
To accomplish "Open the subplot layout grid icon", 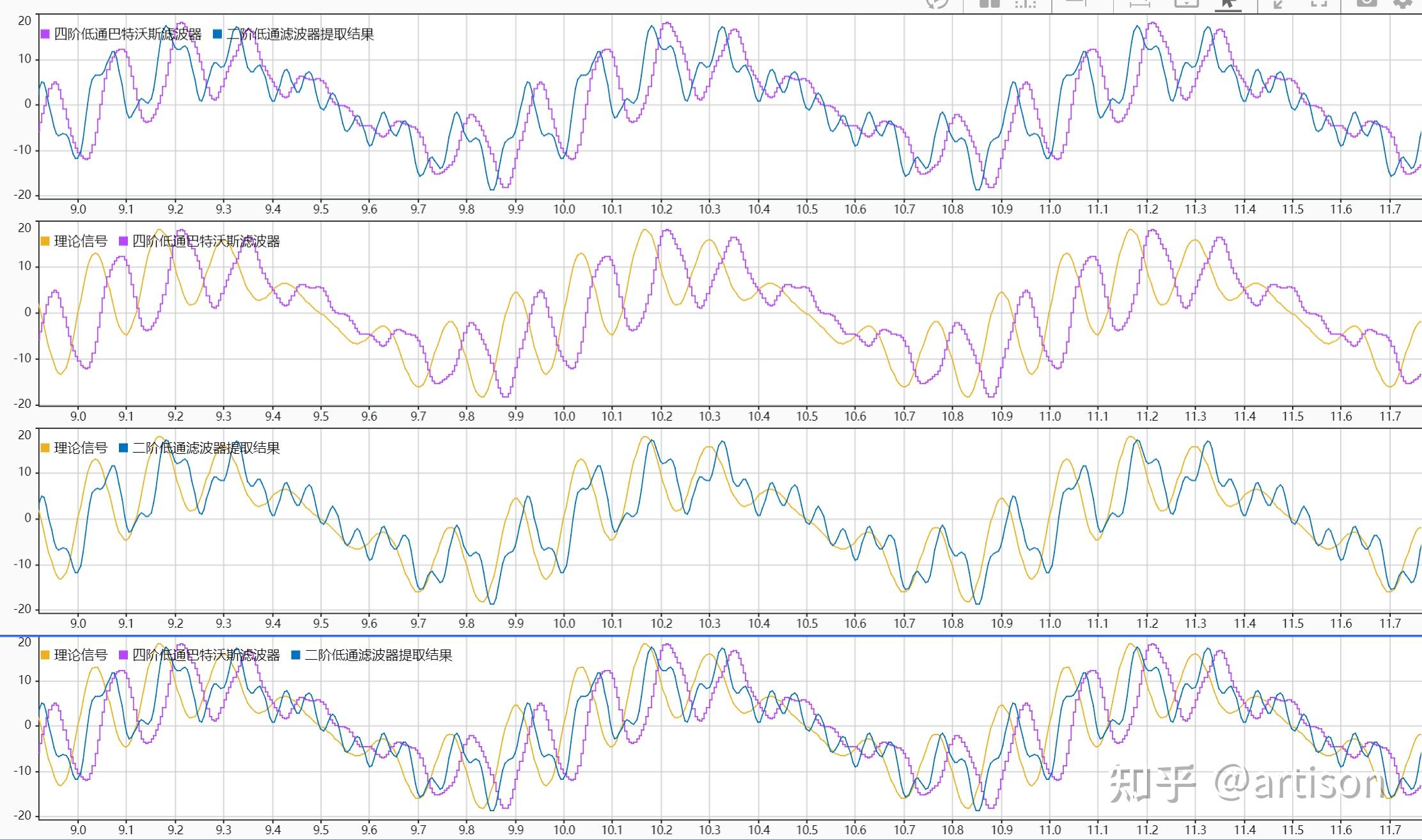I will (989, 3).
